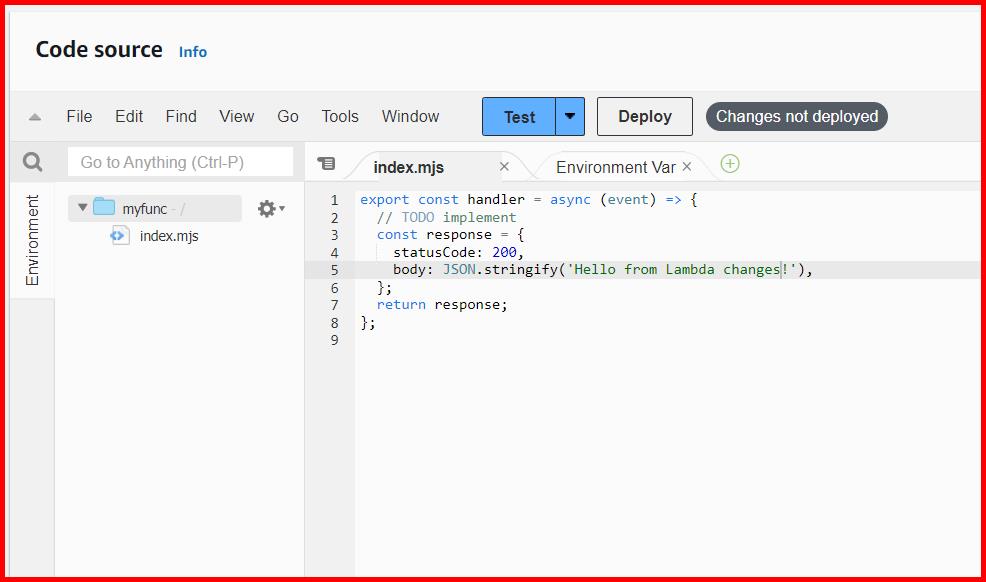
Task: Deploy changes using the Deploy button
Action: (644, 116)
